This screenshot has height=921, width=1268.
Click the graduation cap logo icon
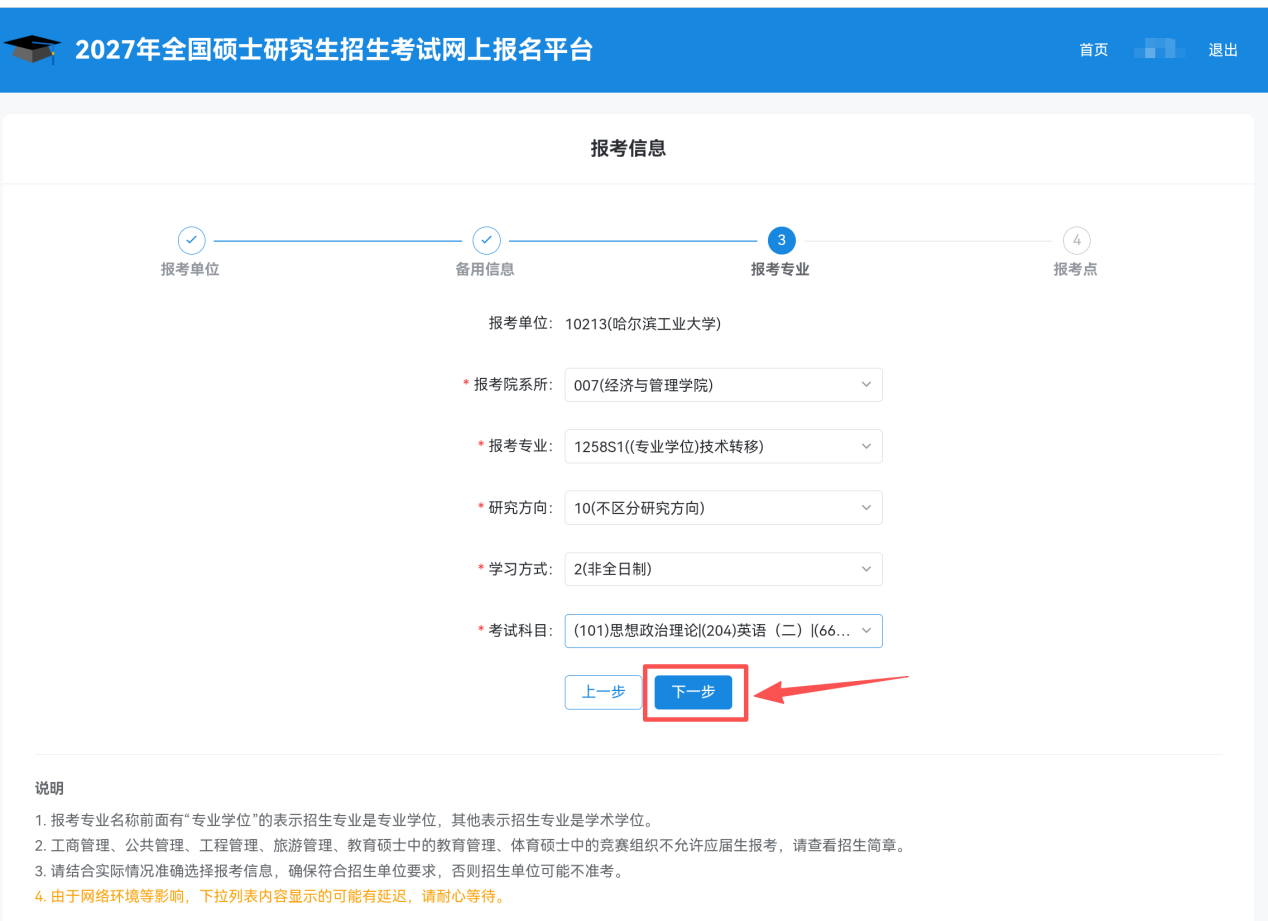coord(33,50)
